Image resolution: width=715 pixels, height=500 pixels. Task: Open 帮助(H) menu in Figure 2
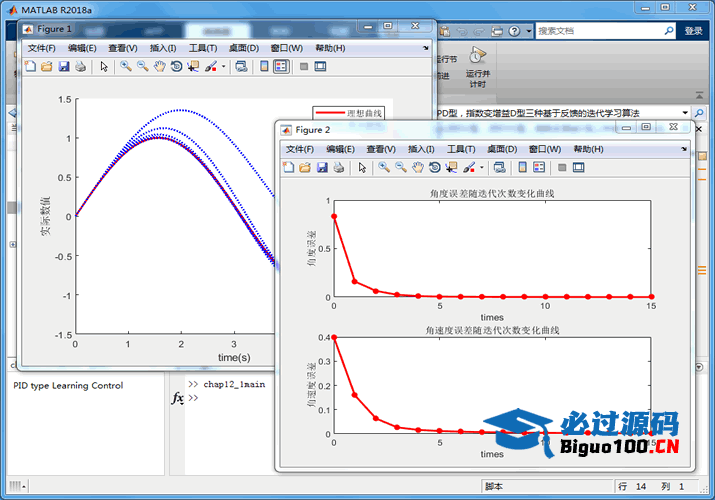(x=589, y=149)
